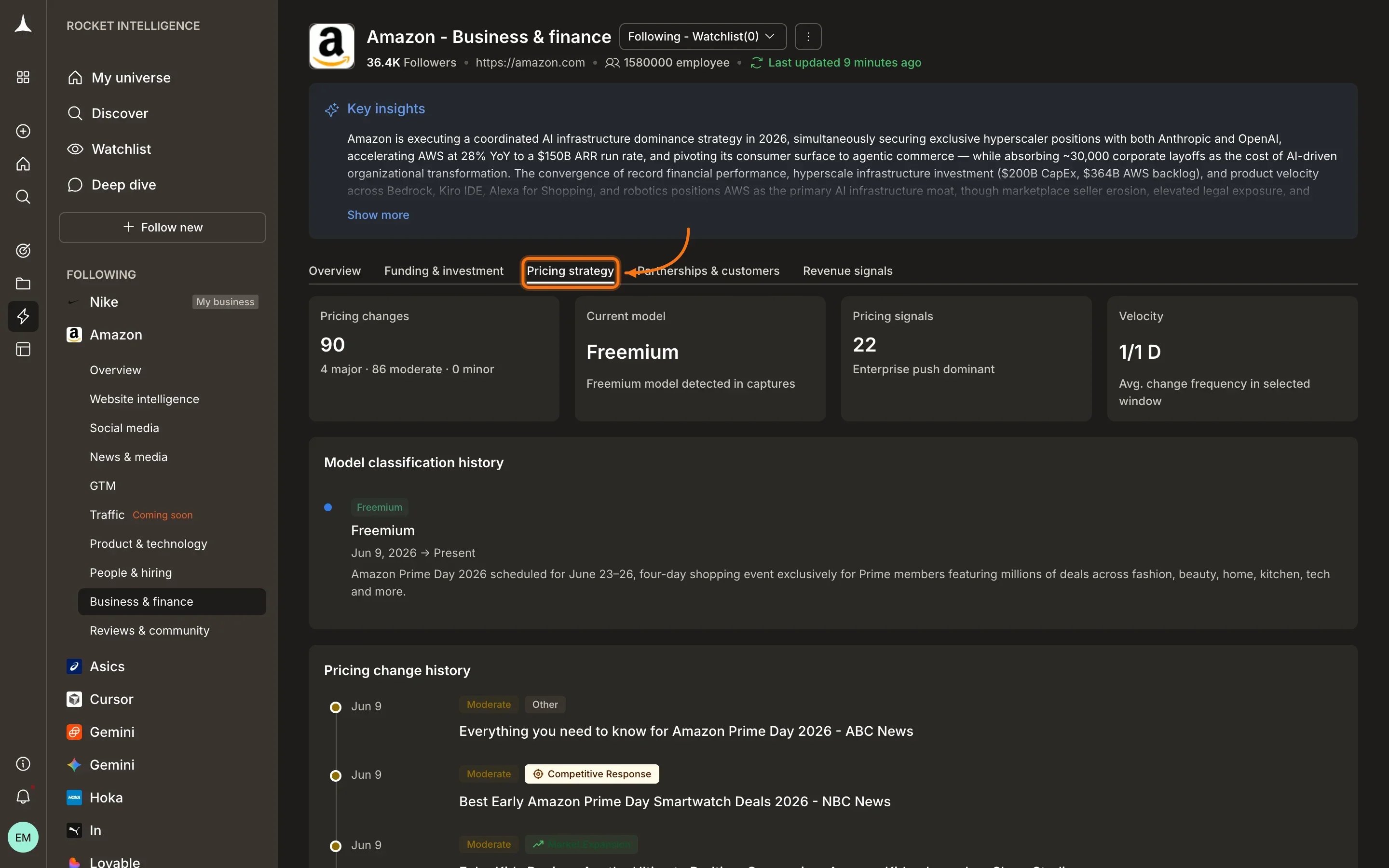The height and width of the screenshot is (868, 1389).
Task: Click the Current model Freemium card
Action: 700,359
